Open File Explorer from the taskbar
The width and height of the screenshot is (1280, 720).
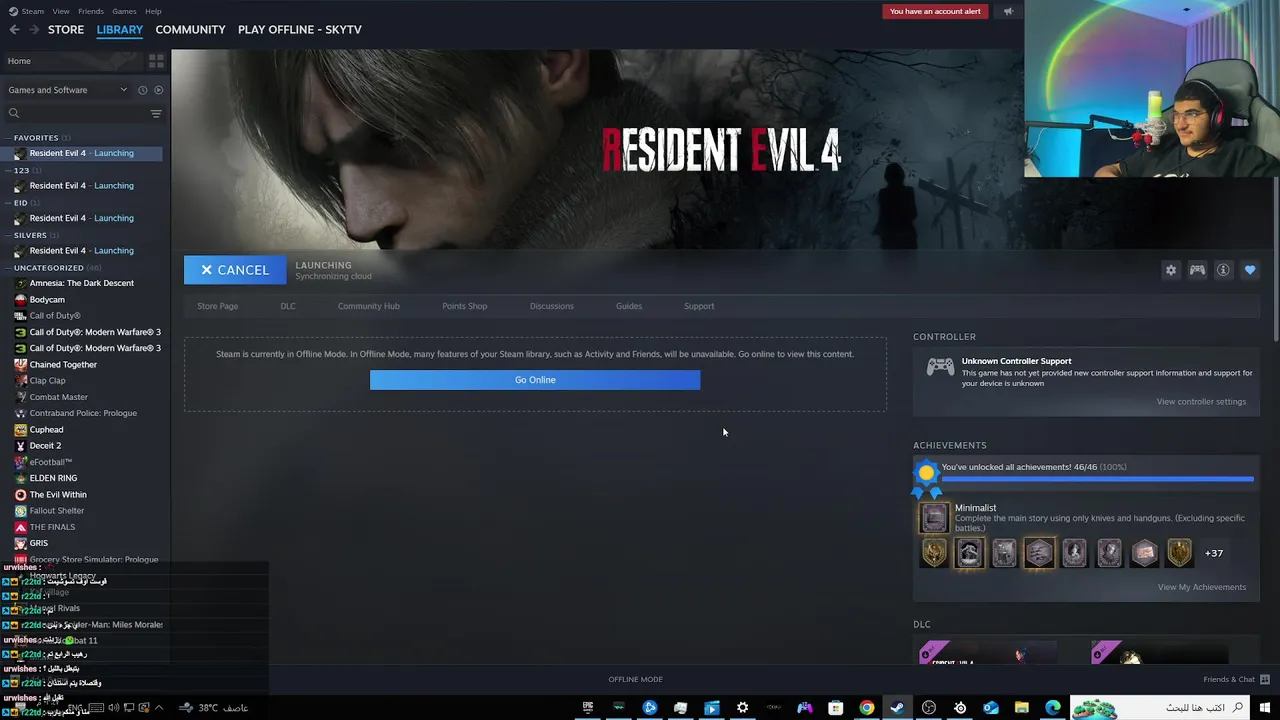point(1022,708)
